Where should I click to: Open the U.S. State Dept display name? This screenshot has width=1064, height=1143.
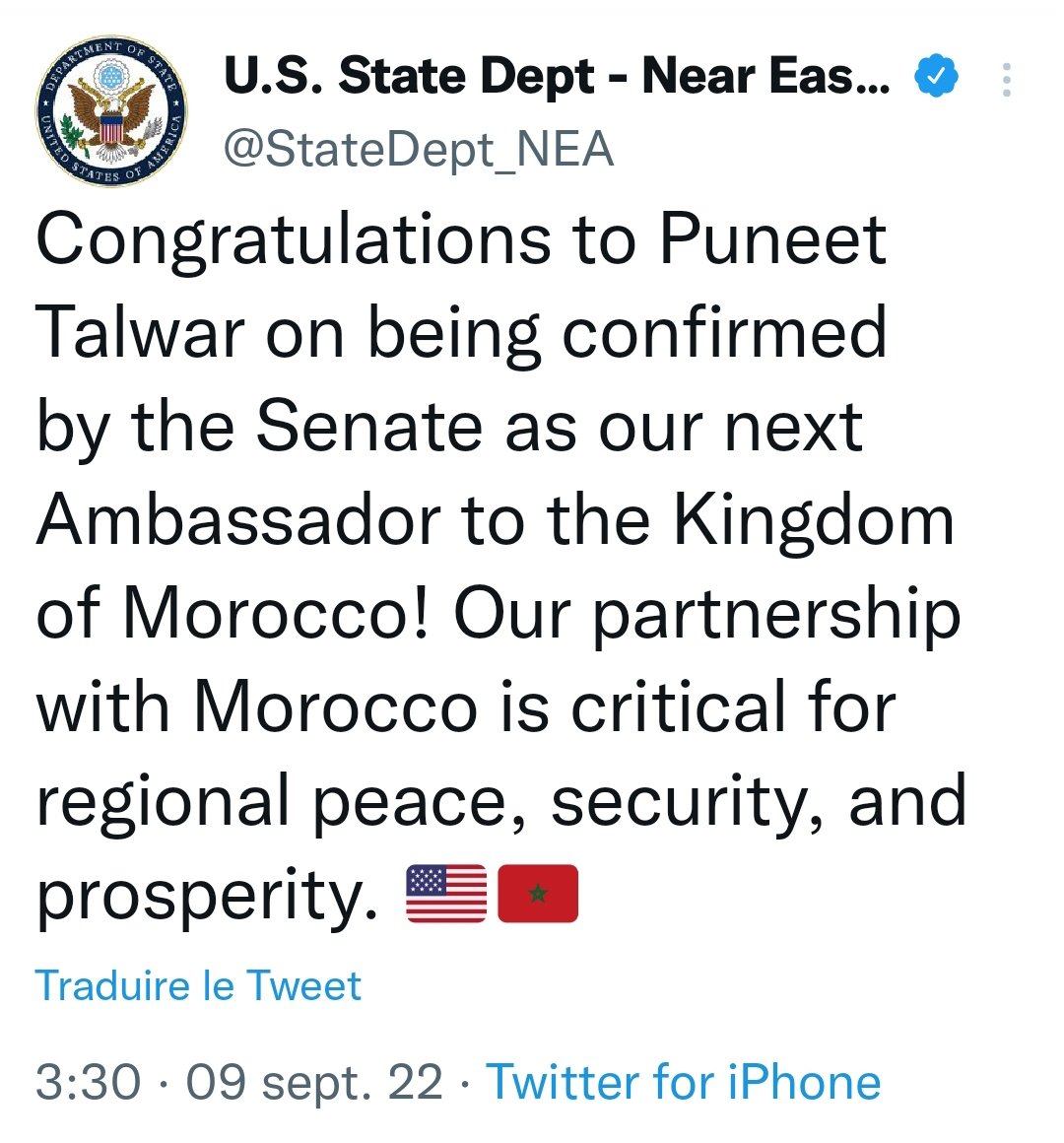pyautogui.click(x=557, y=78)
